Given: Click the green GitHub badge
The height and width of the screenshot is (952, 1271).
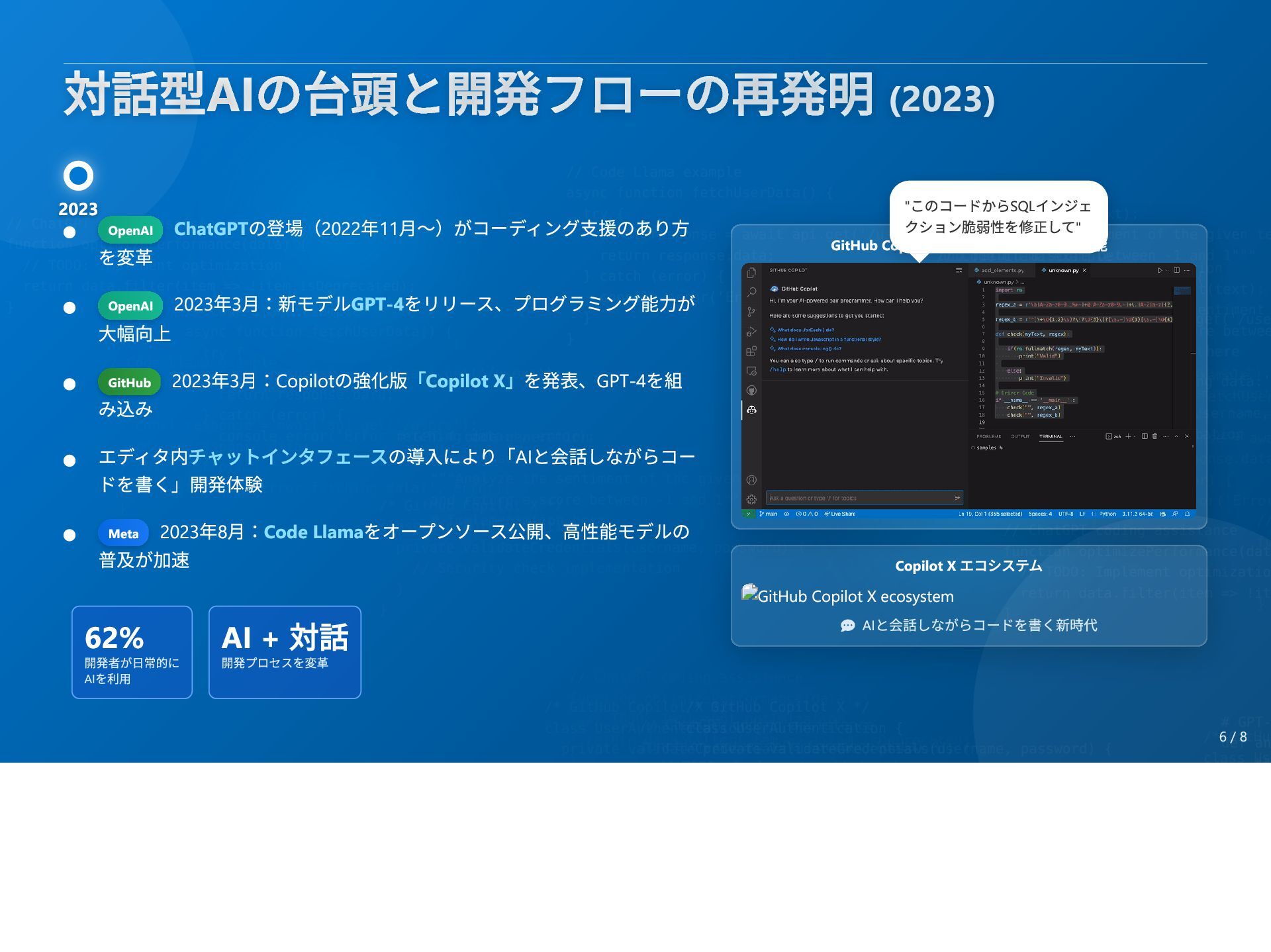Looking at the screenshot, I should (x=129, y=383).
